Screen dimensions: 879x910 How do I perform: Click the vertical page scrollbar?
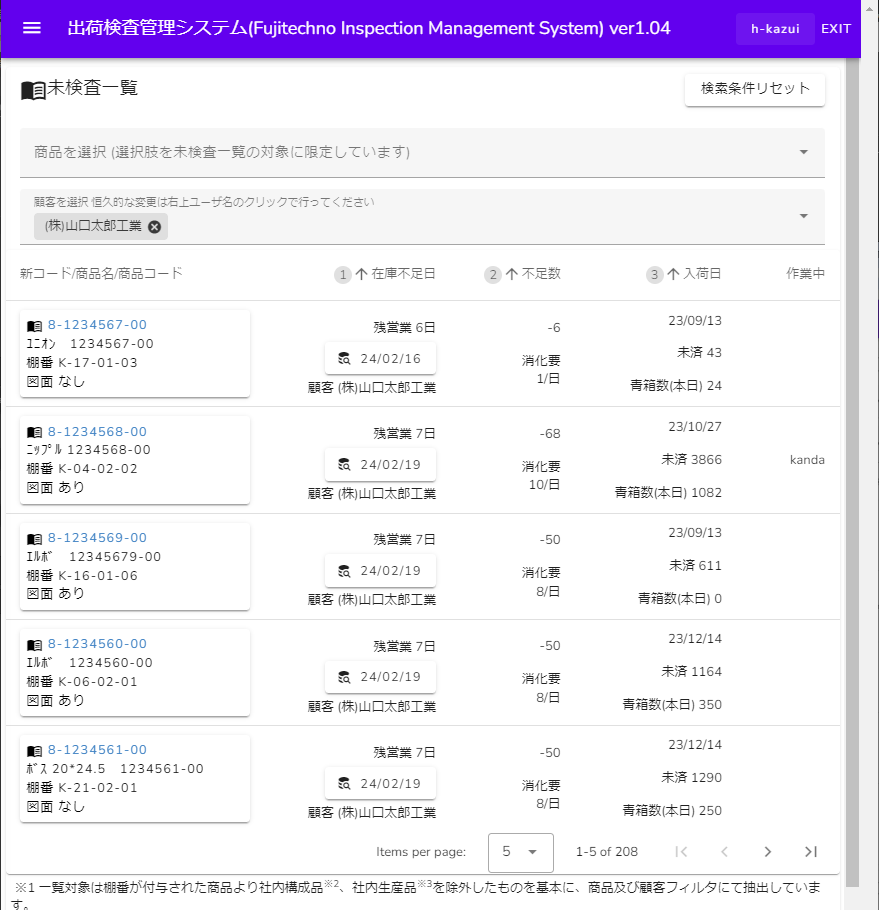click(852, 472)
